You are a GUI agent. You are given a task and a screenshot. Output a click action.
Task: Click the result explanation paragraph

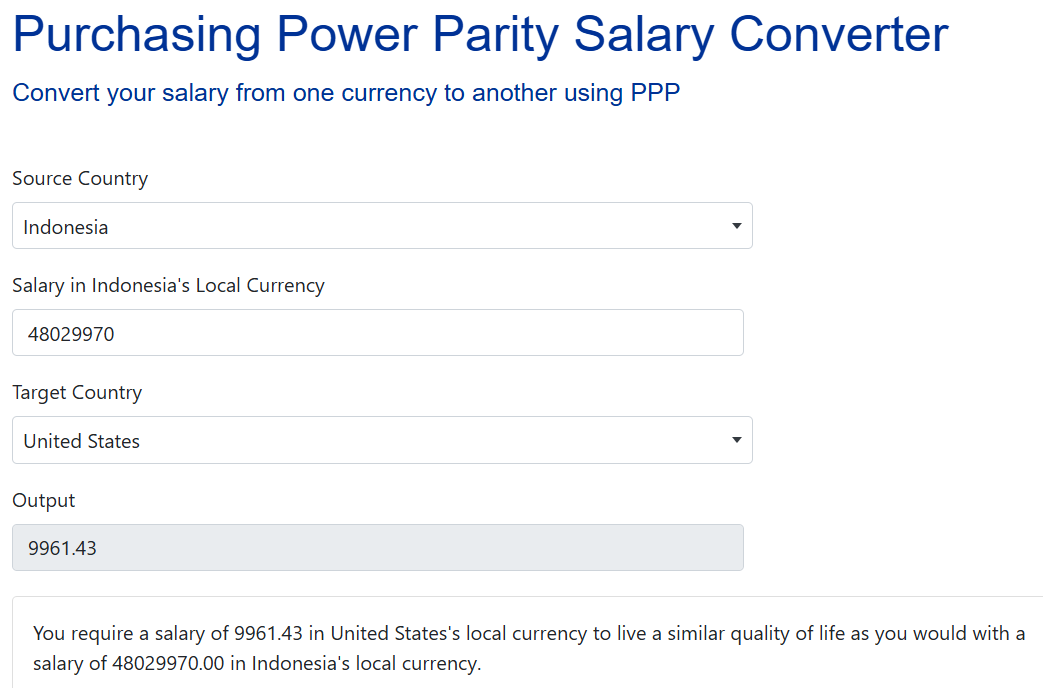529,648
